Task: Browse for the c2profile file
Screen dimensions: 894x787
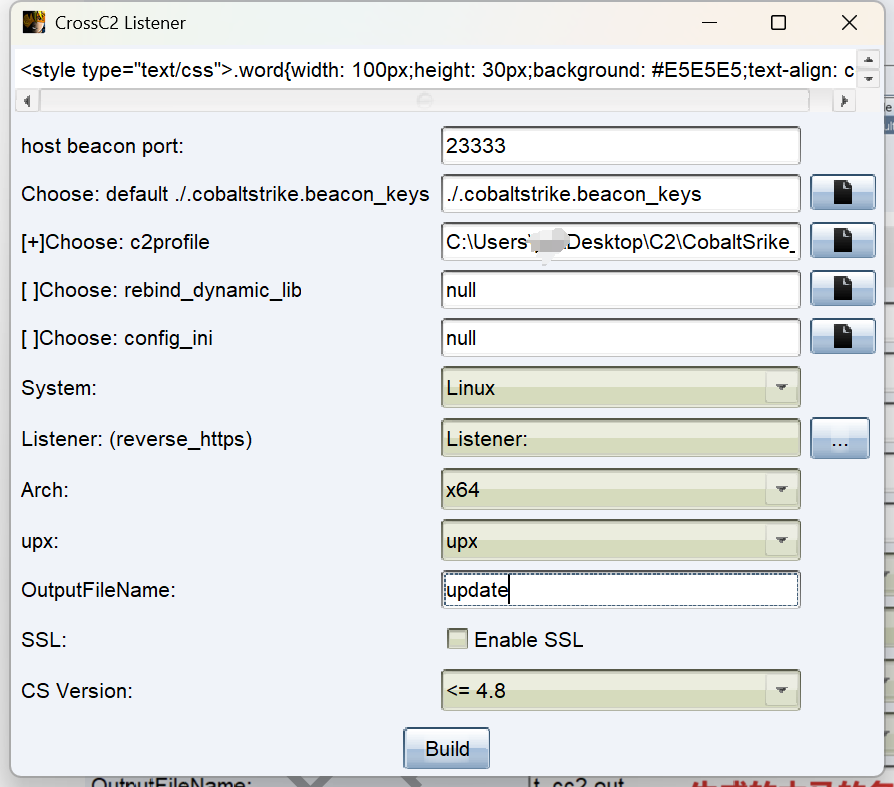Action: [x=843, y=240]
